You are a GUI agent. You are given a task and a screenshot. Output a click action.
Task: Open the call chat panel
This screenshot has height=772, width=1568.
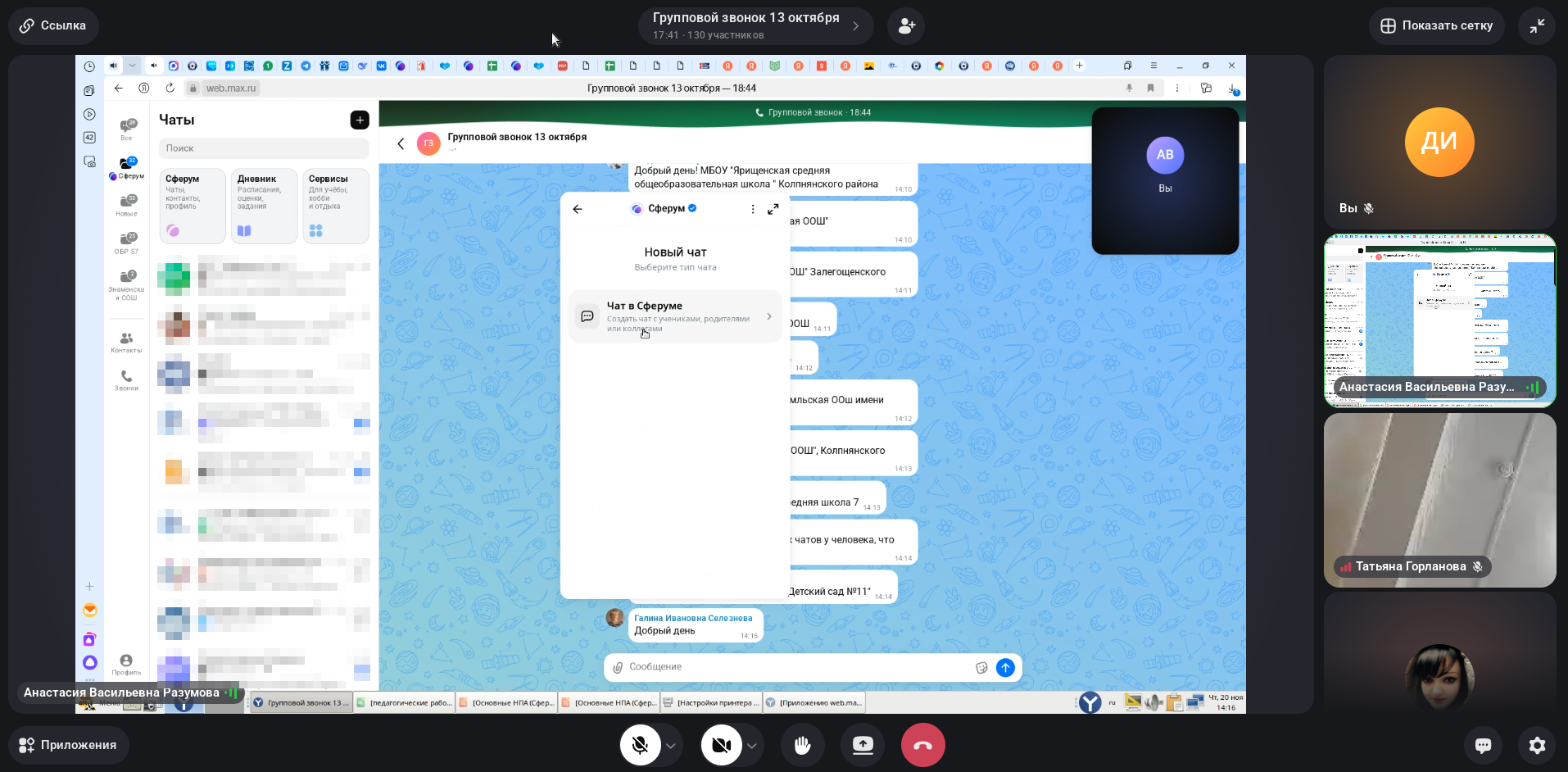(1483, 745)
